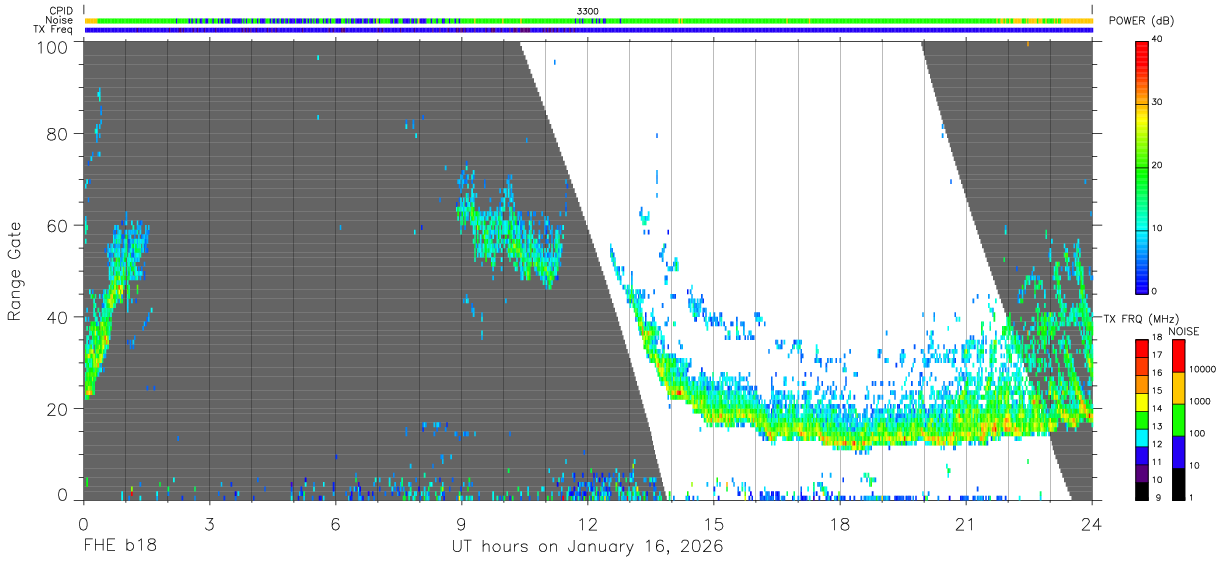Viewport: 1228px width, 567px height.
Task: Click the 80 tick on range gate axis
Action: click(x=58, y=133)
